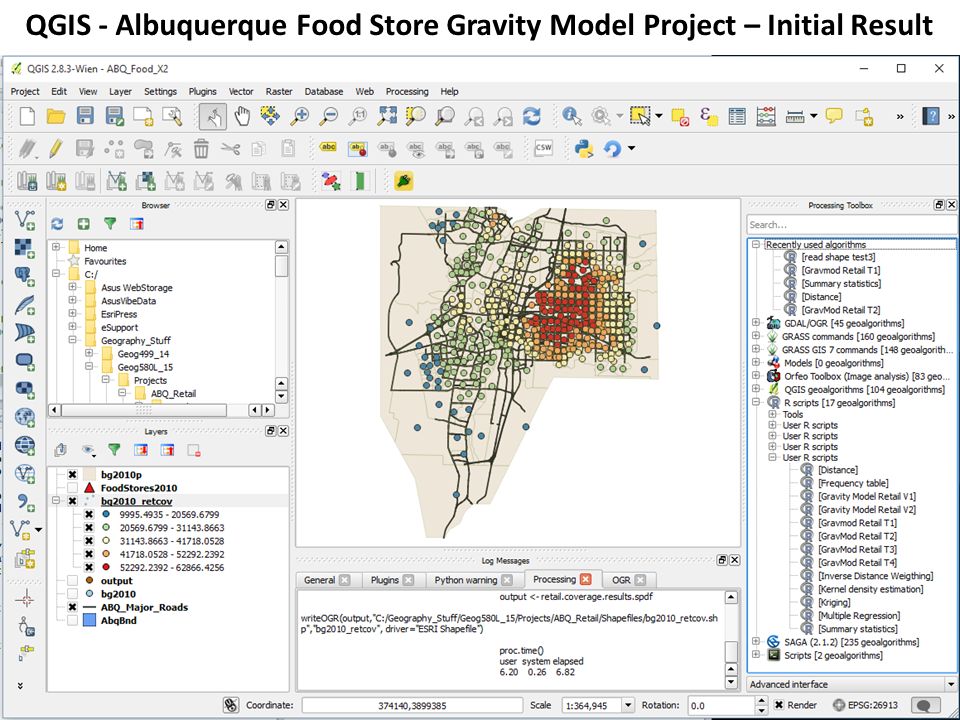Click the Browser panel refresh icon
Image resolution: width=960 pixels, height=720 pixels.
click(x=57, y=224)
